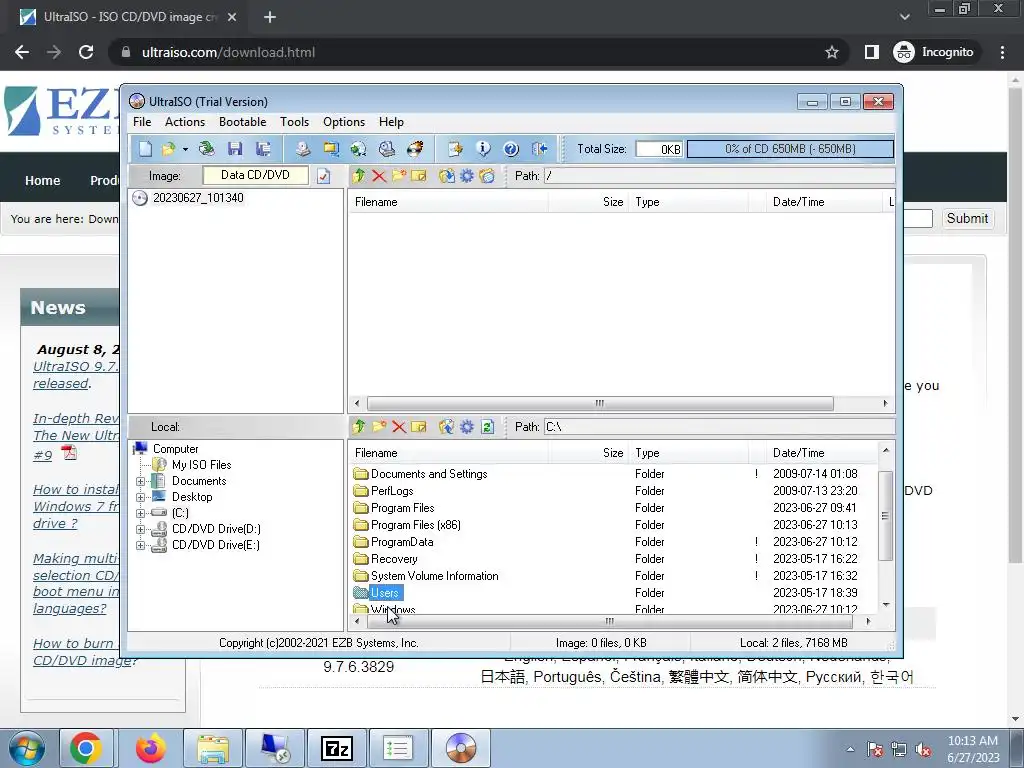Open the Options menu
1024x768 pixels.
[344, 122]
